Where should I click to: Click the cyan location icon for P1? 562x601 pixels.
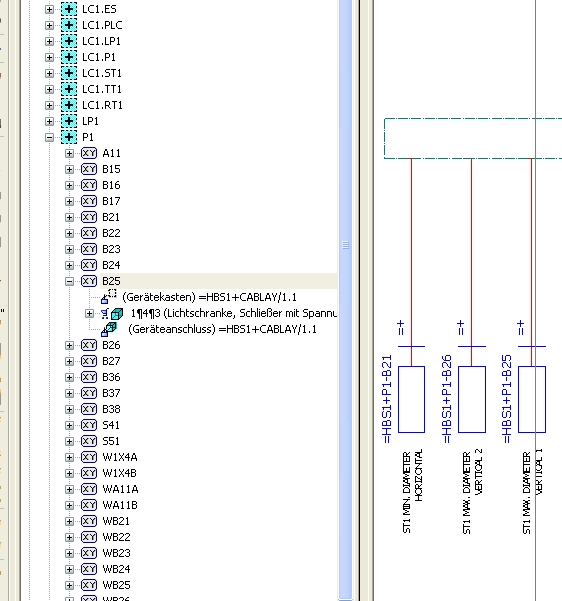tap(69, 137)
